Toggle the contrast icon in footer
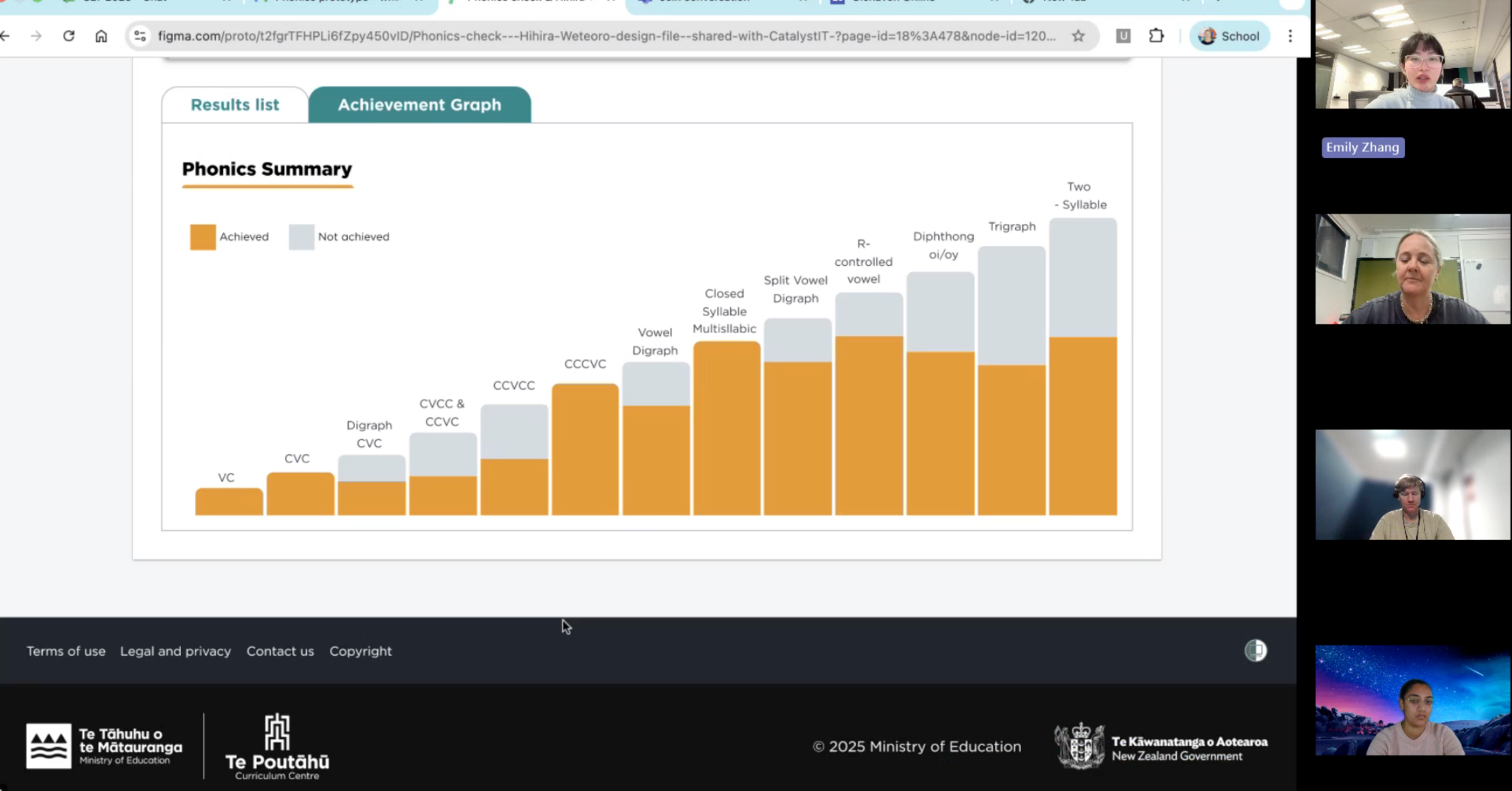The image size is (1512, 791). pyautogui.click(x=1255, y=651)
